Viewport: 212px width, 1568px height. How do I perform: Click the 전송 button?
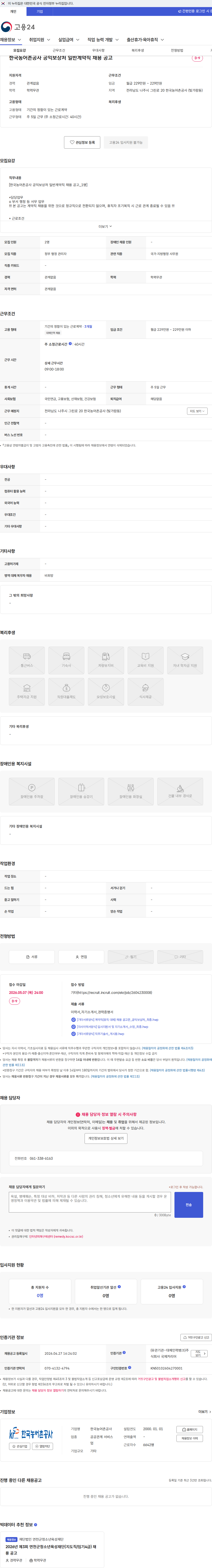pyautogui.click(x=189, y=1205)
